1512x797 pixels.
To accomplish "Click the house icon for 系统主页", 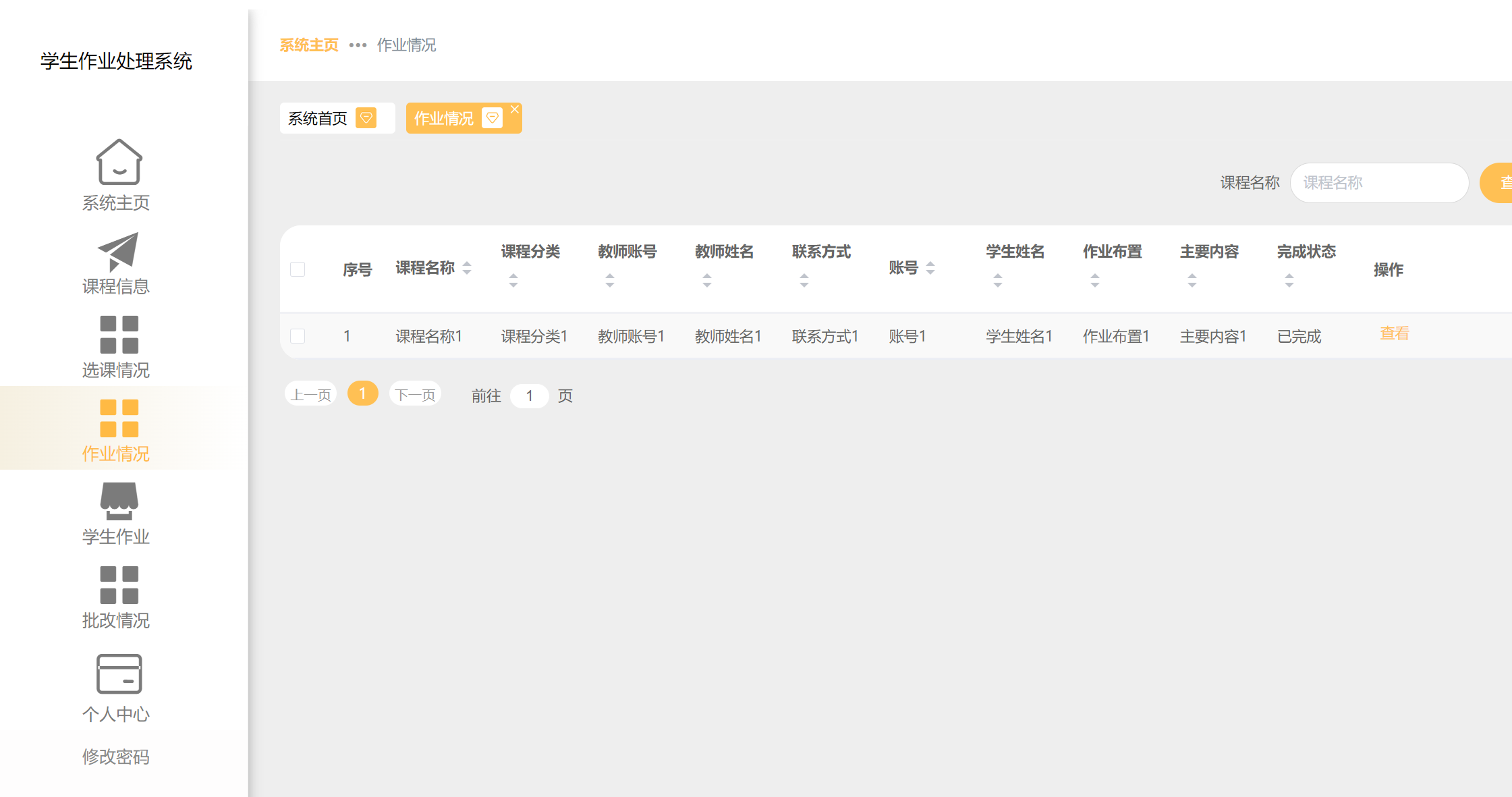I will (119, 162).
